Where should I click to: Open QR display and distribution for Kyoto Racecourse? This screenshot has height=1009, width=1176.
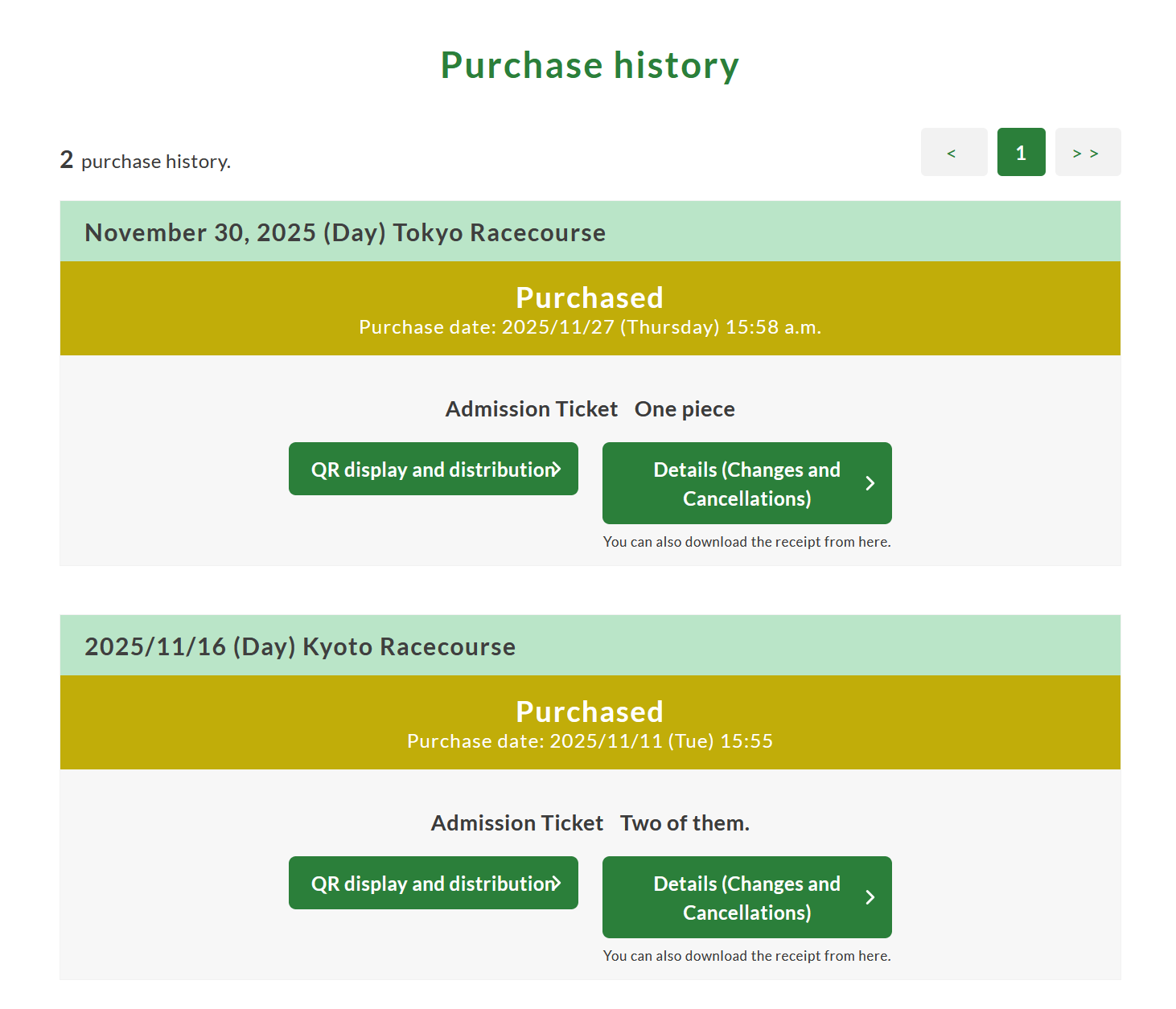tap(434, 883)
